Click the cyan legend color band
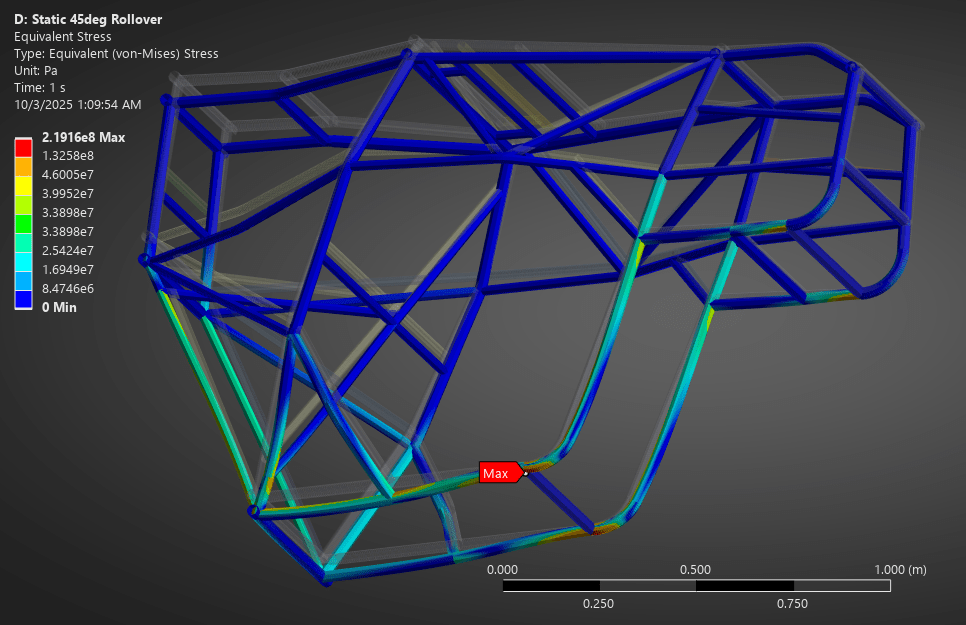 coord(23,260)
